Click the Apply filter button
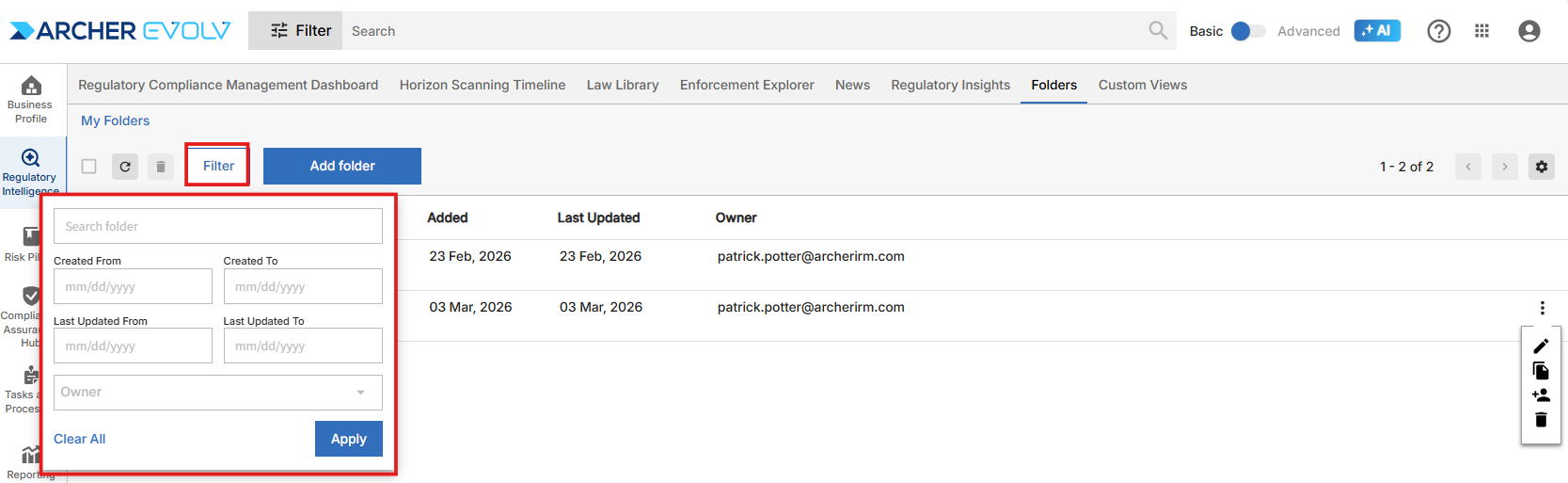 point(348,439)
